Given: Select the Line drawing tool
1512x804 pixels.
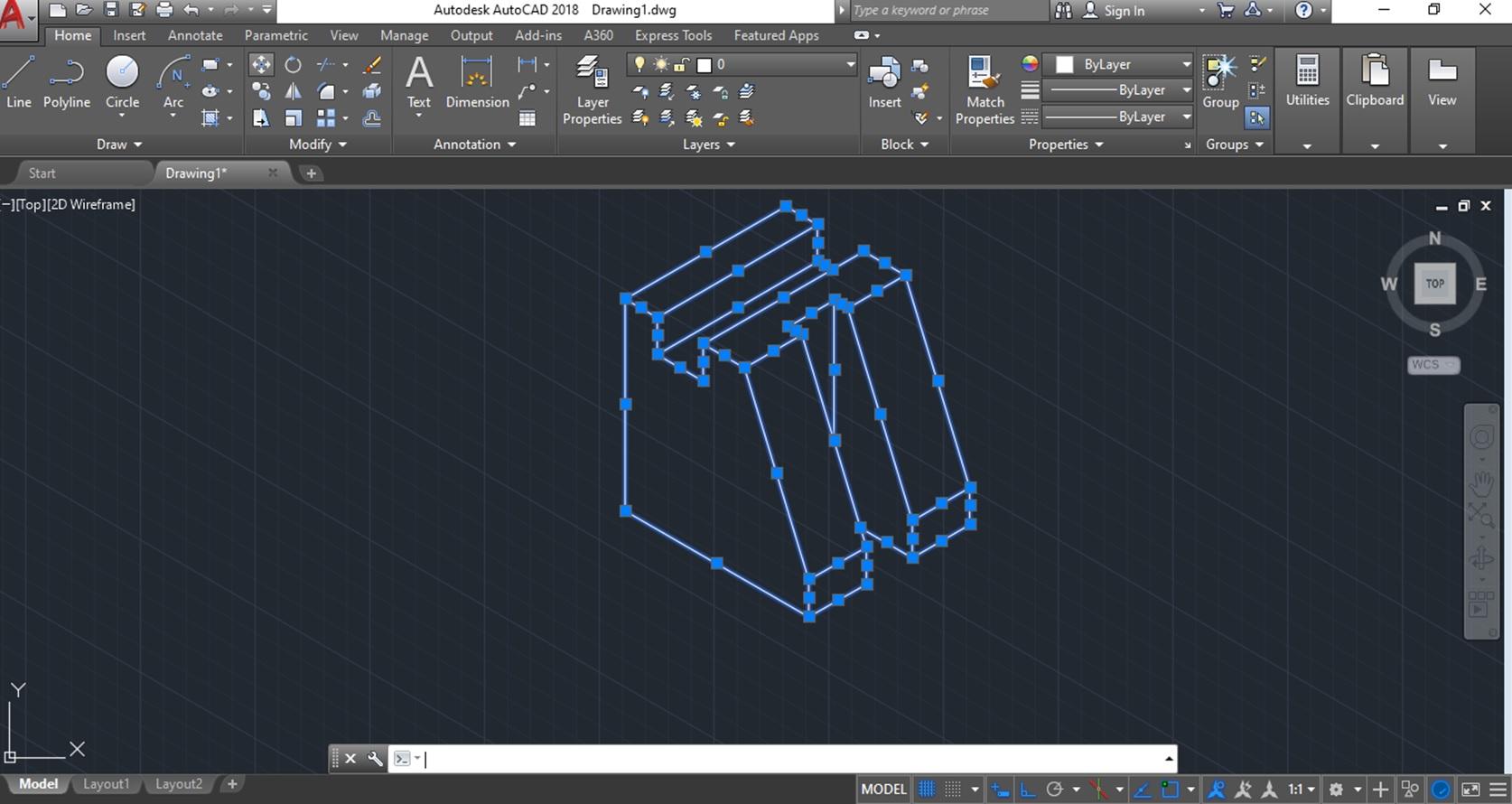Looking at the screenshot, I should click(19, 82).
